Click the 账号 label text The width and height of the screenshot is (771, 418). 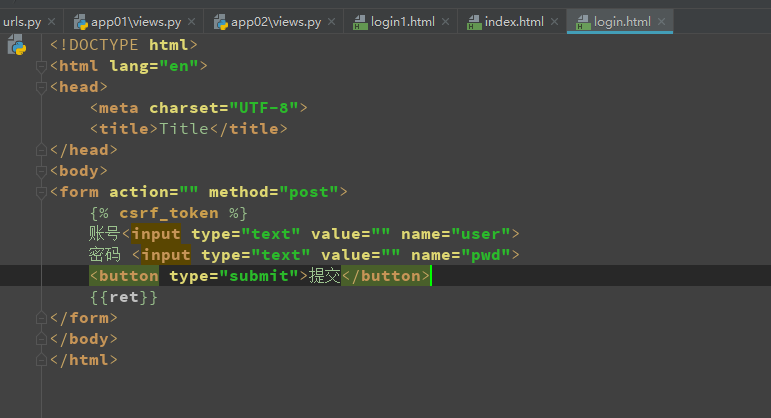point(104,234)
